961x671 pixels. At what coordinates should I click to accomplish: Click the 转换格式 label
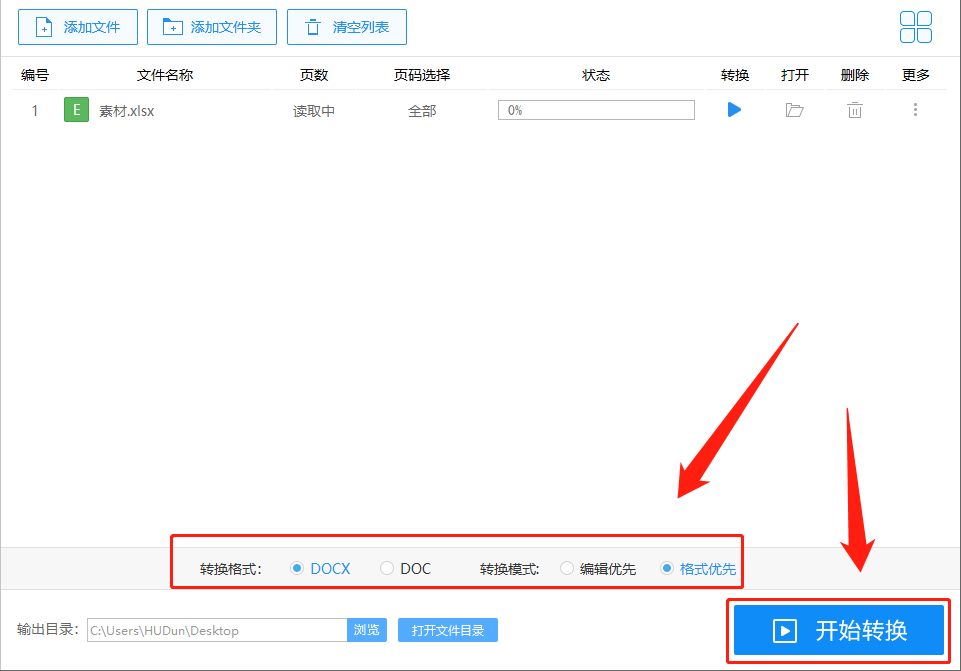click(x=230, y=569)
